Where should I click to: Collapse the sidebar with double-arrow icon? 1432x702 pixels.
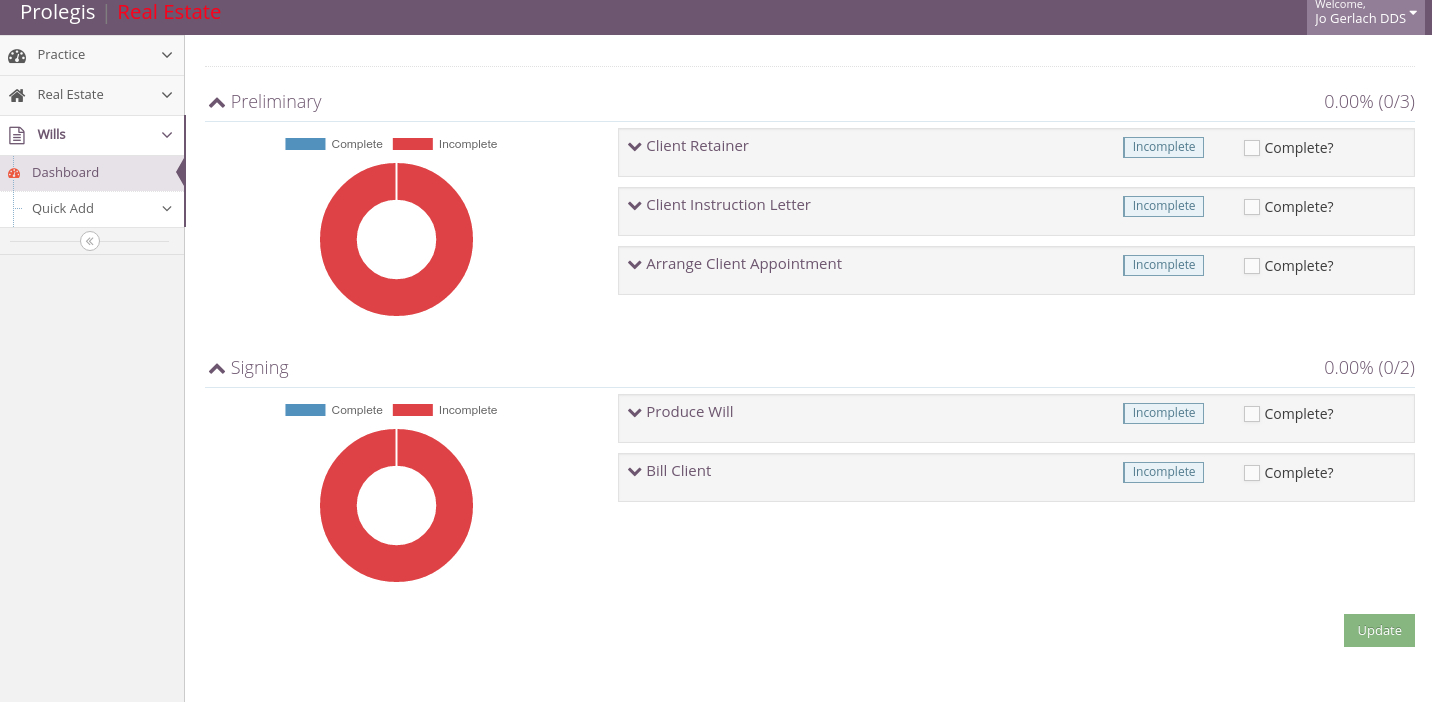click(x=90, y=241)
